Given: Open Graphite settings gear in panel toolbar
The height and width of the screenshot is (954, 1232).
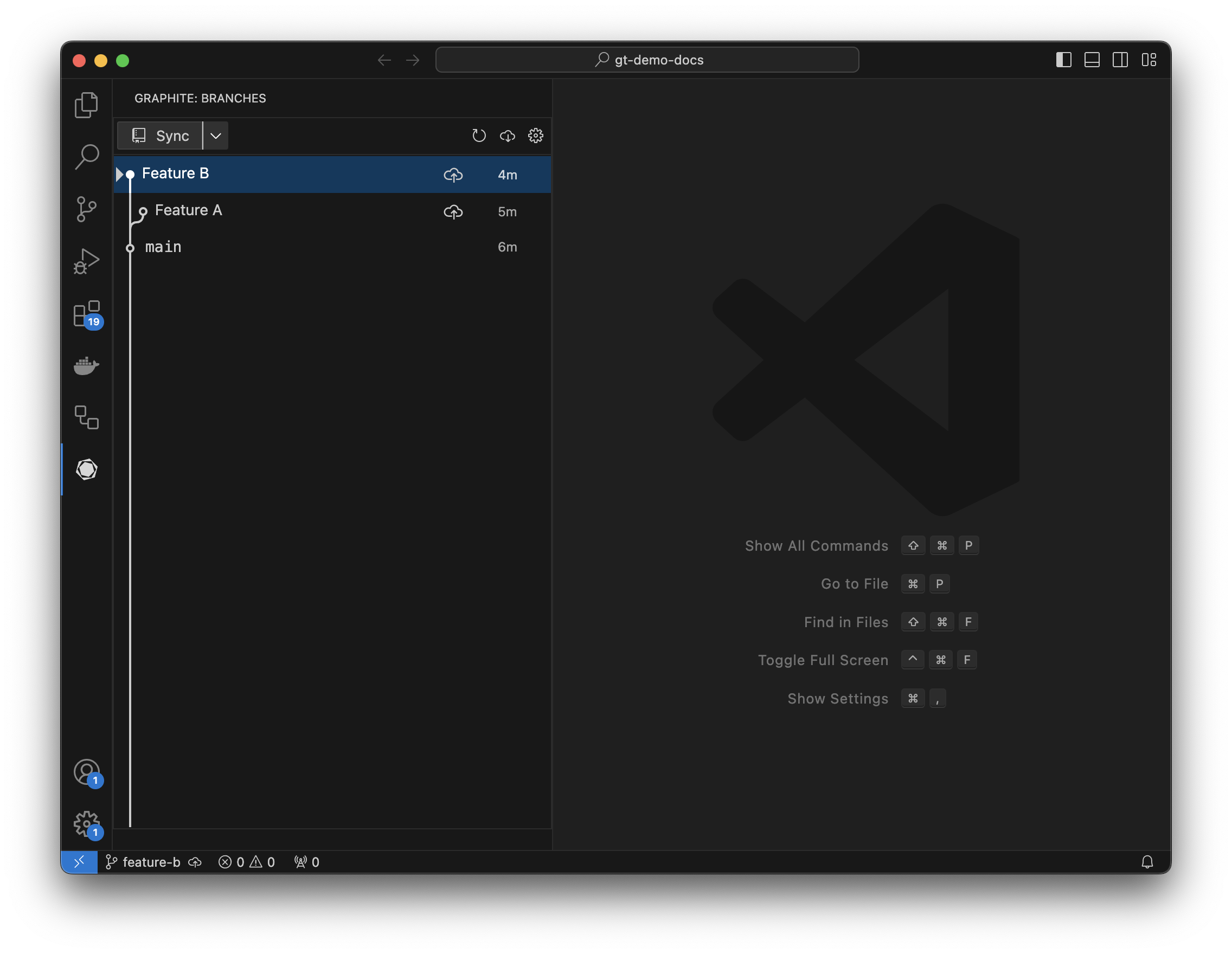Looking at the screenshot, I should [535, 136].
